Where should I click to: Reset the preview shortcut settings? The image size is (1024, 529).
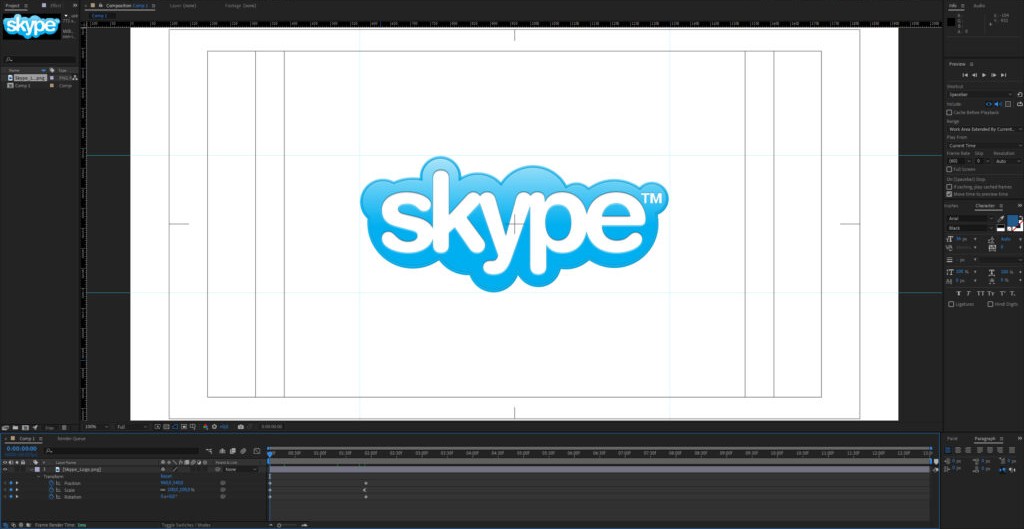[x=1020, y=95]
